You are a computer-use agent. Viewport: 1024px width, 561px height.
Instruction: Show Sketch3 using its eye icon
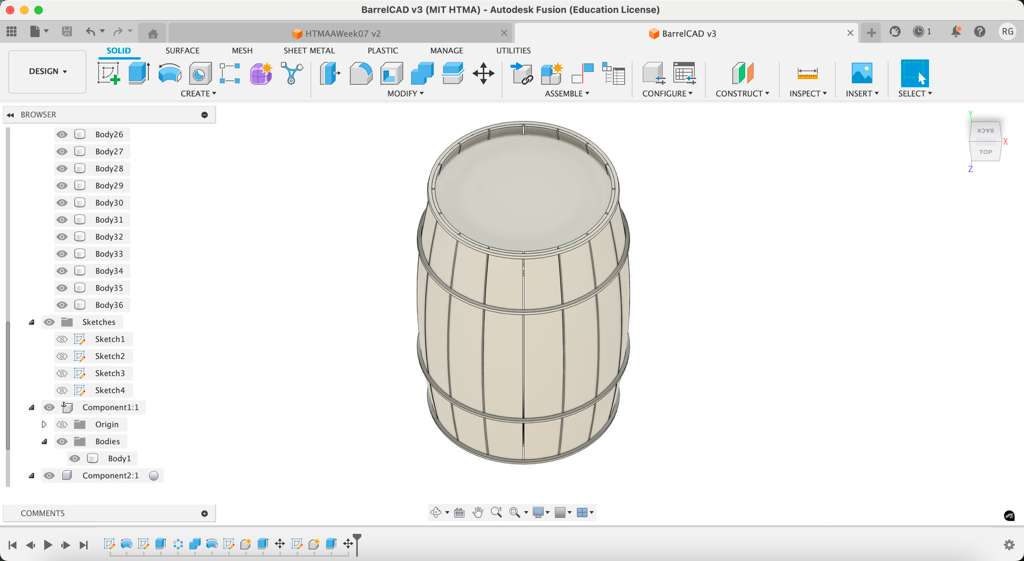click(x=62, y=373)
